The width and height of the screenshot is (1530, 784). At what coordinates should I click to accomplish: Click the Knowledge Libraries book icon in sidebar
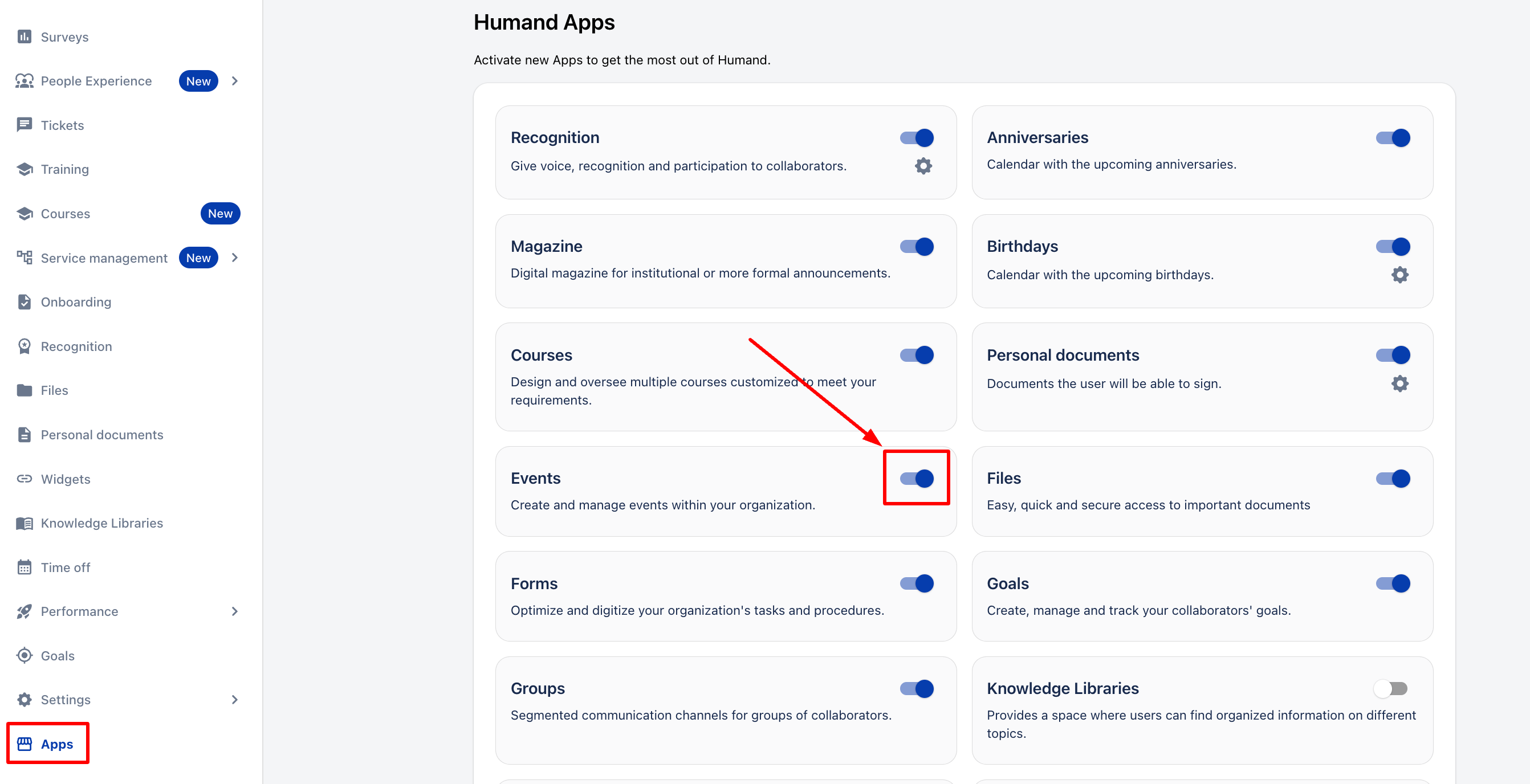click(x=25, y=523)
